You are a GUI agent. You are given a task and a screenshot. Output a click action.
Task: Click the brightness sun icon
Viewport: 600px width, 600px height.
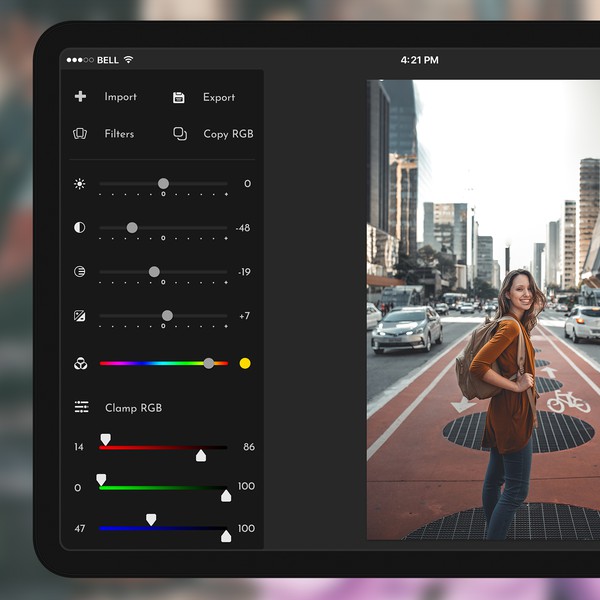tap(80, 184)
